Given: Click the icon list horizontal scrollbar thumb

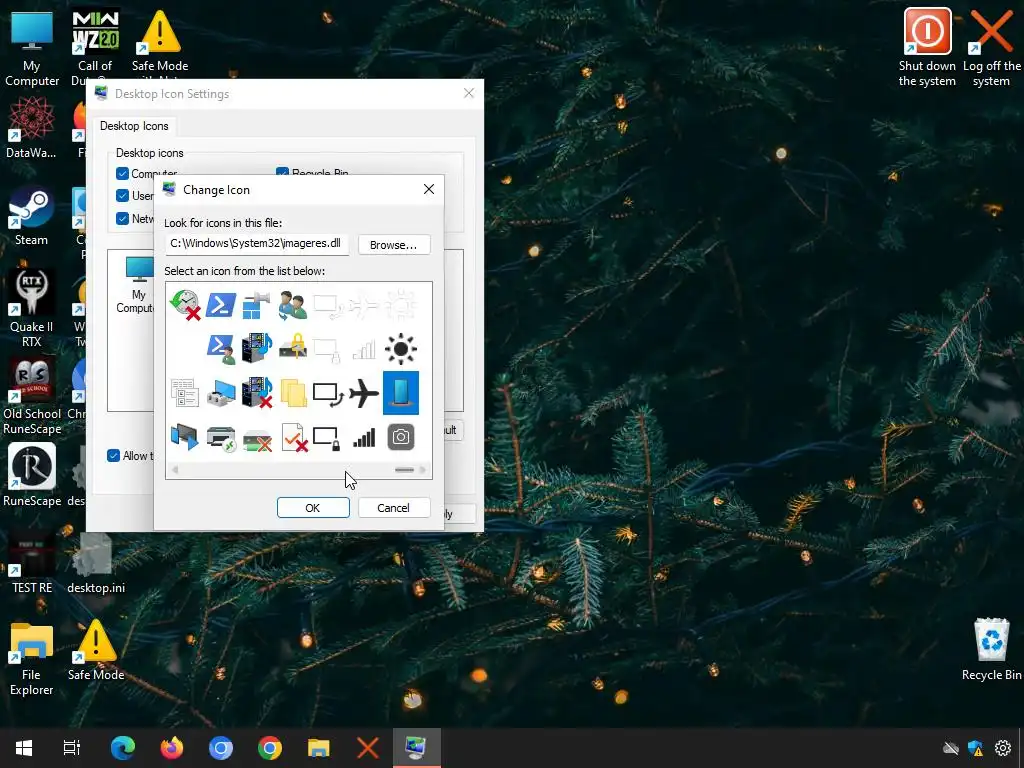Looking at the screenshot, I should click(x=404, y=470).
